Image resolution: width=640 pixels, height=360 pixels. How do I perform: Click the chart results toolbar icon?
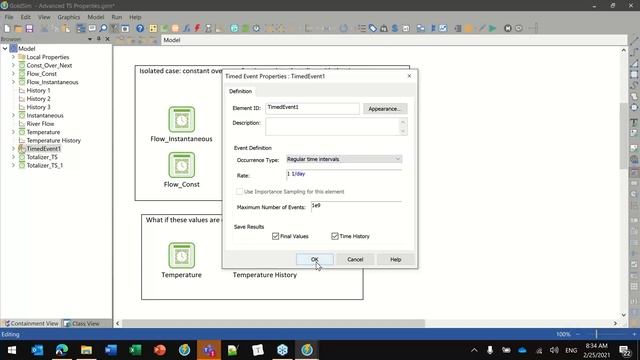pos(443,29)
